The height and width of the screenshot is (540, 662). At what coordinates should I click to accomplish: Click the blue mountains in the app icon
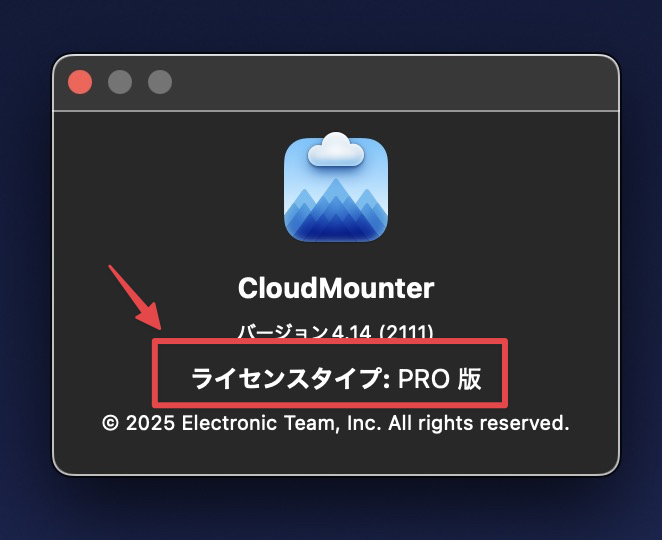pyautogui.click(x=336, y=210)
